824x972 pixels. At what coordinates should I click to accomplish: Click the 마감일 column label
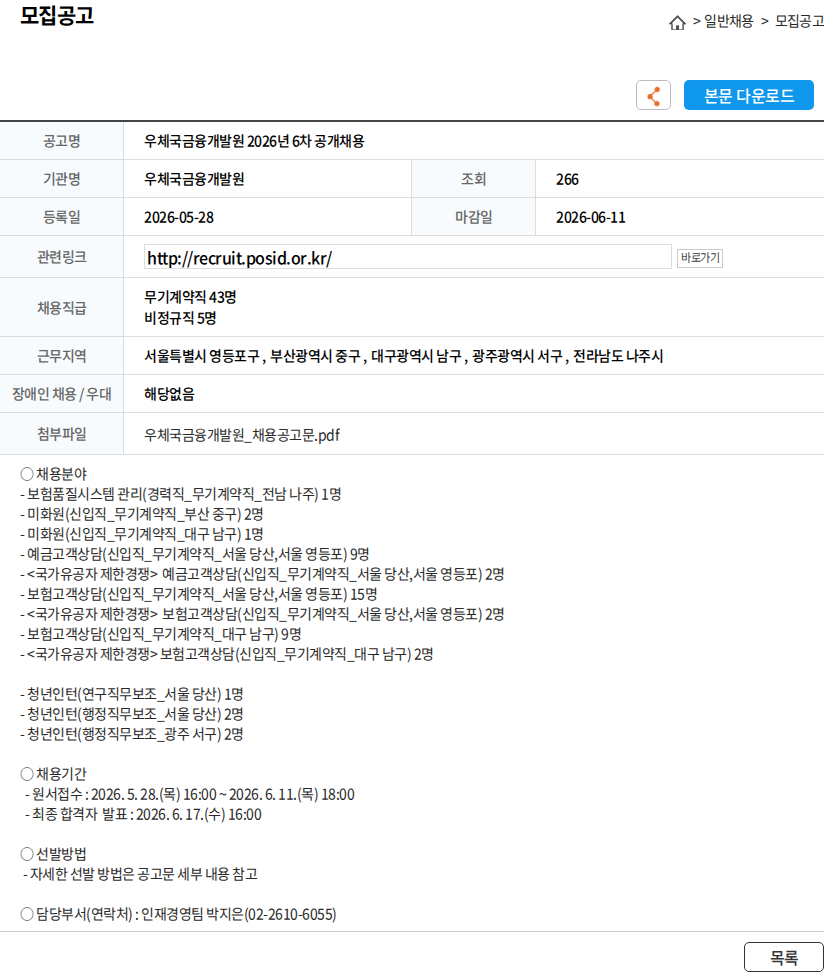(474, 218)
